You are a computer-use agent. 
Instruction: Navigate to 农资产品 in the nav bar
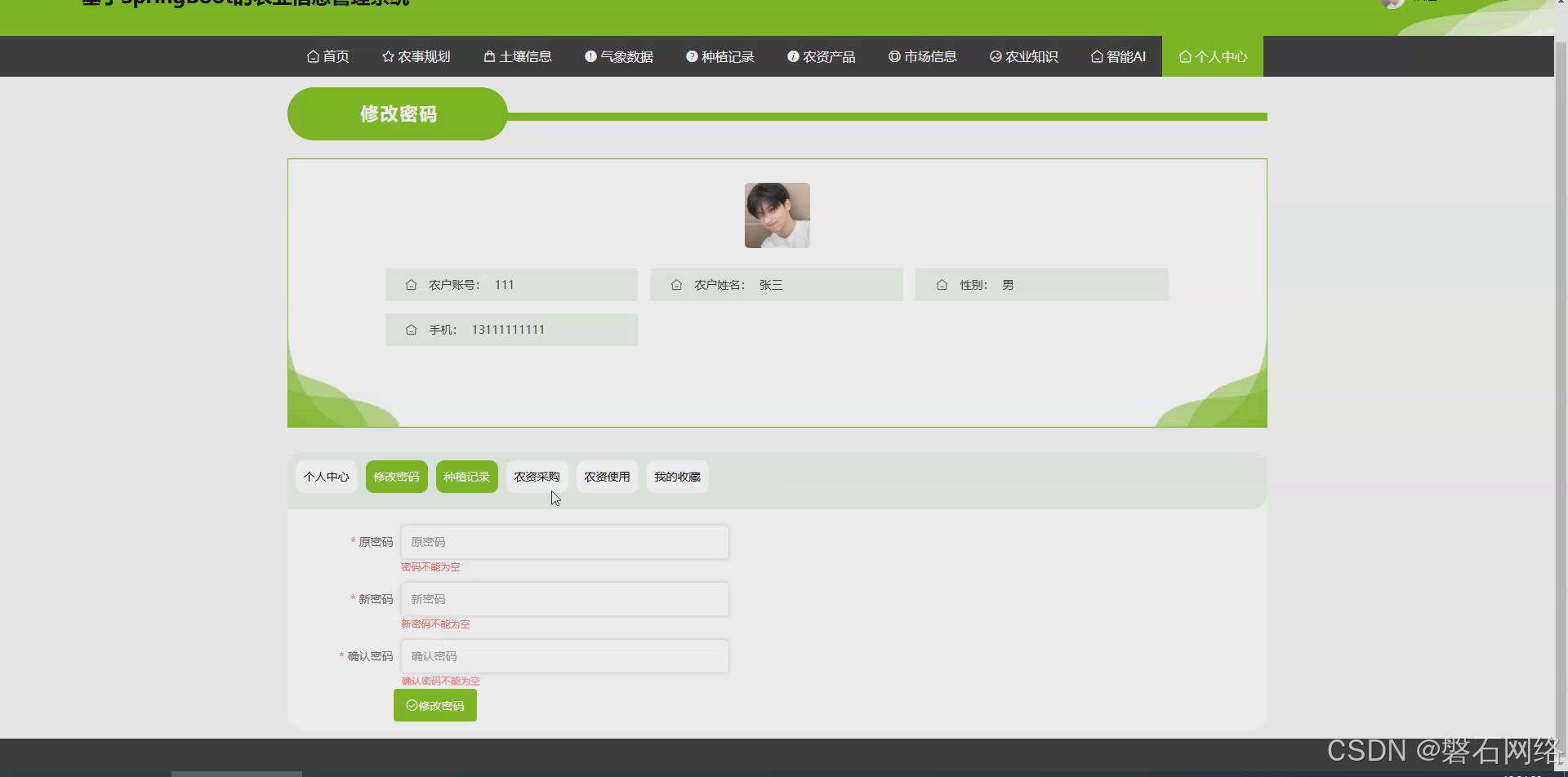(x=821, y=56)
